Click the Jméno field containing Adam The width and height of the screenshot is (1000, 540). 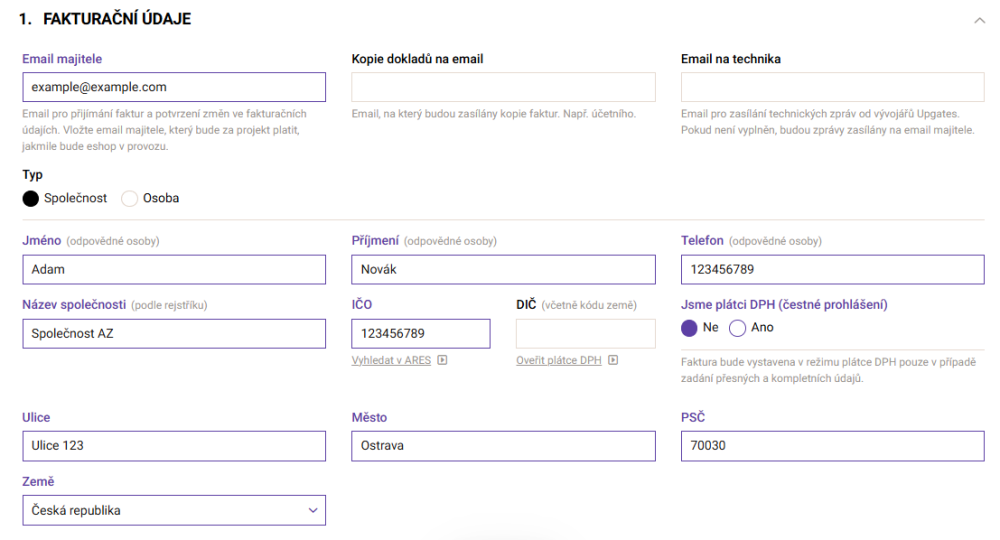(173, 270)
